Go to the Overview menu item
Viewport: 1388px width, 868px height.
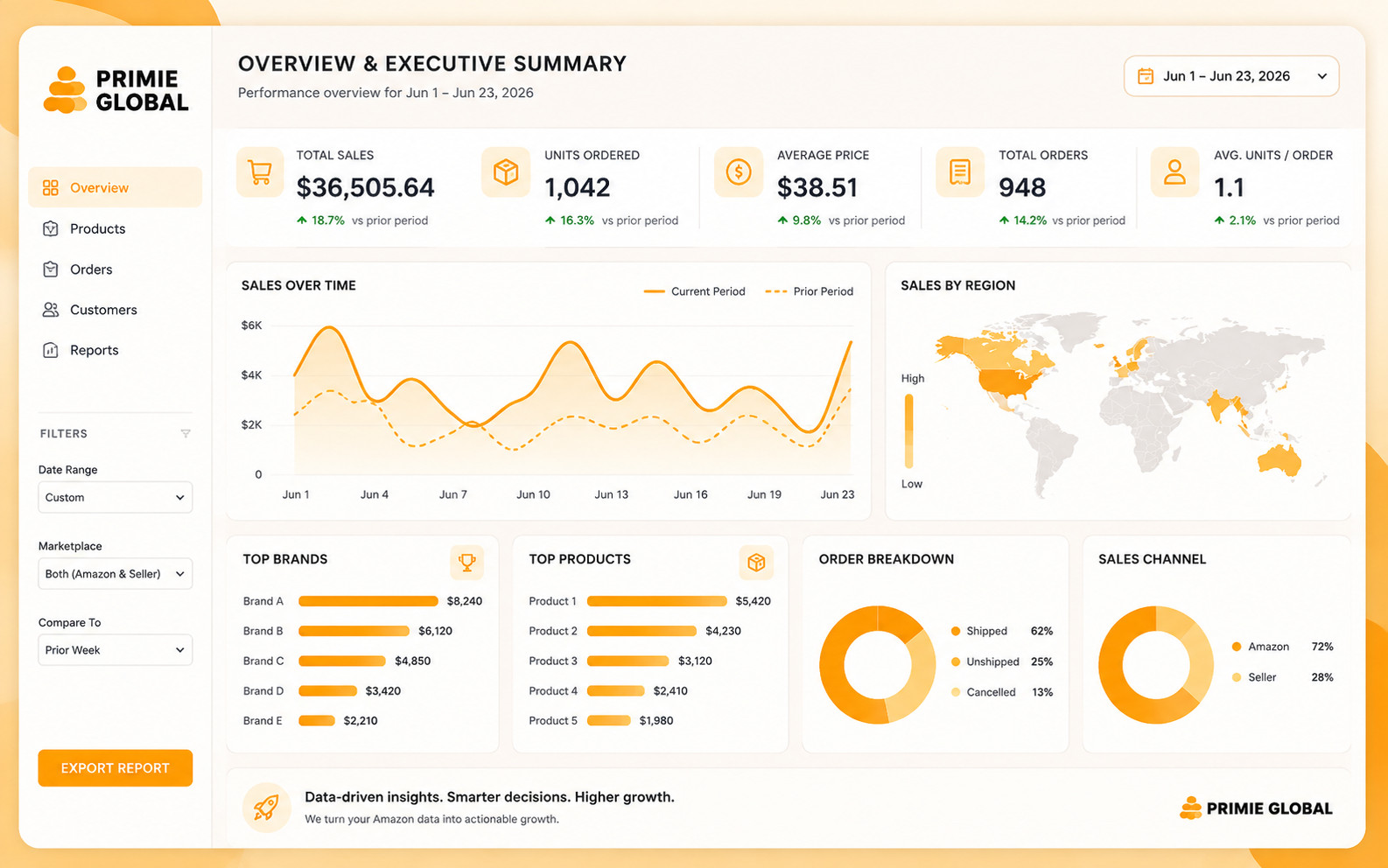point(116,188)
